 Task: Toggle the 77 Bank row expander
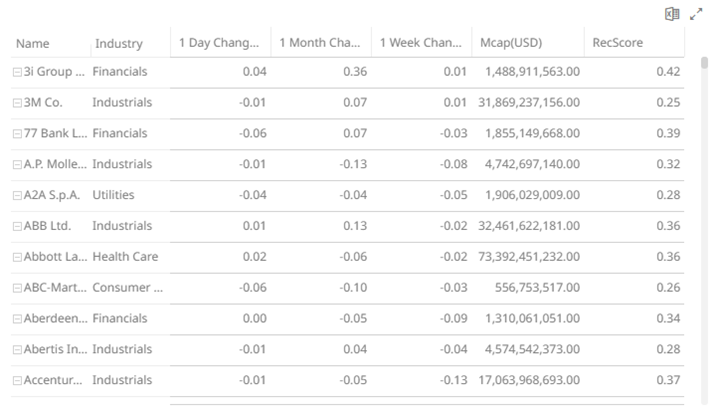[17, 134]
